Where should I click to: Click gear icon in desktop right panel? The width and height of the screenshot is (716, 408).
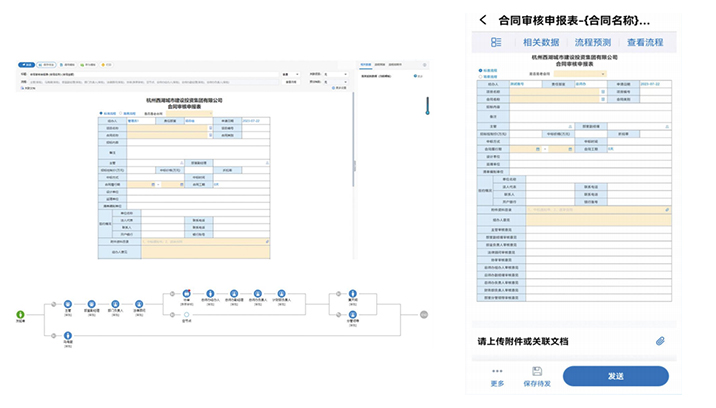tap(425, 65)
